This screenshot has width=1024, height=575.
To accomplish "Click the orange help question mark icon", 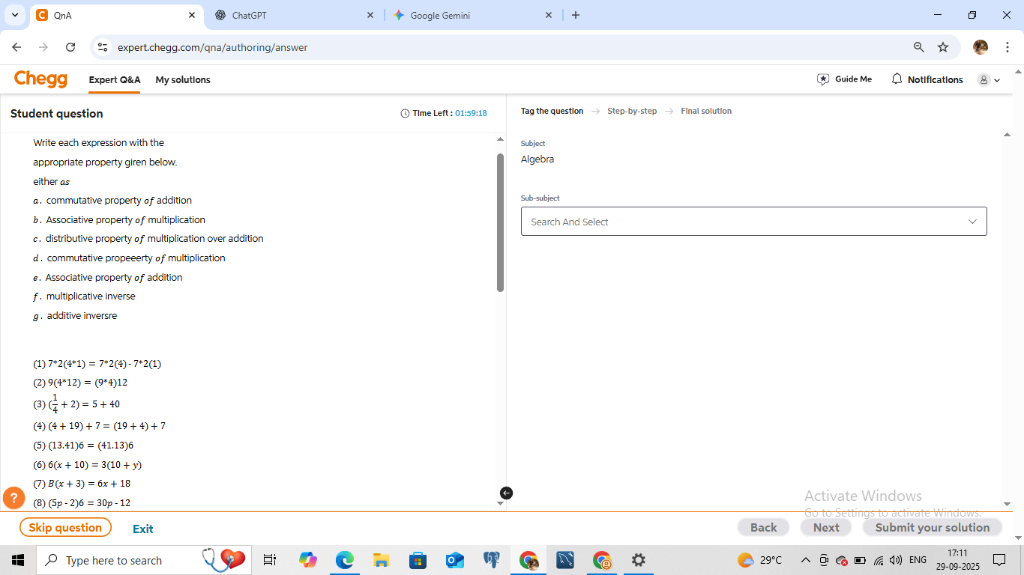I will pos(14,497).
